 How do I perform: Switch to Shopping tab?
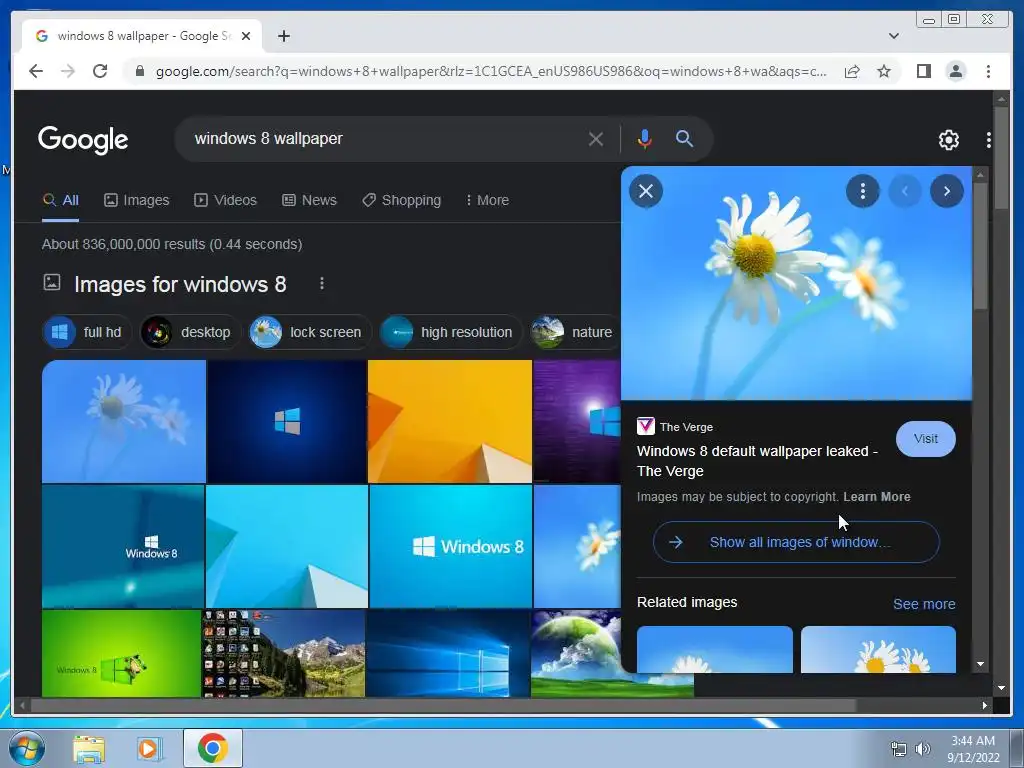pos(402,200)
